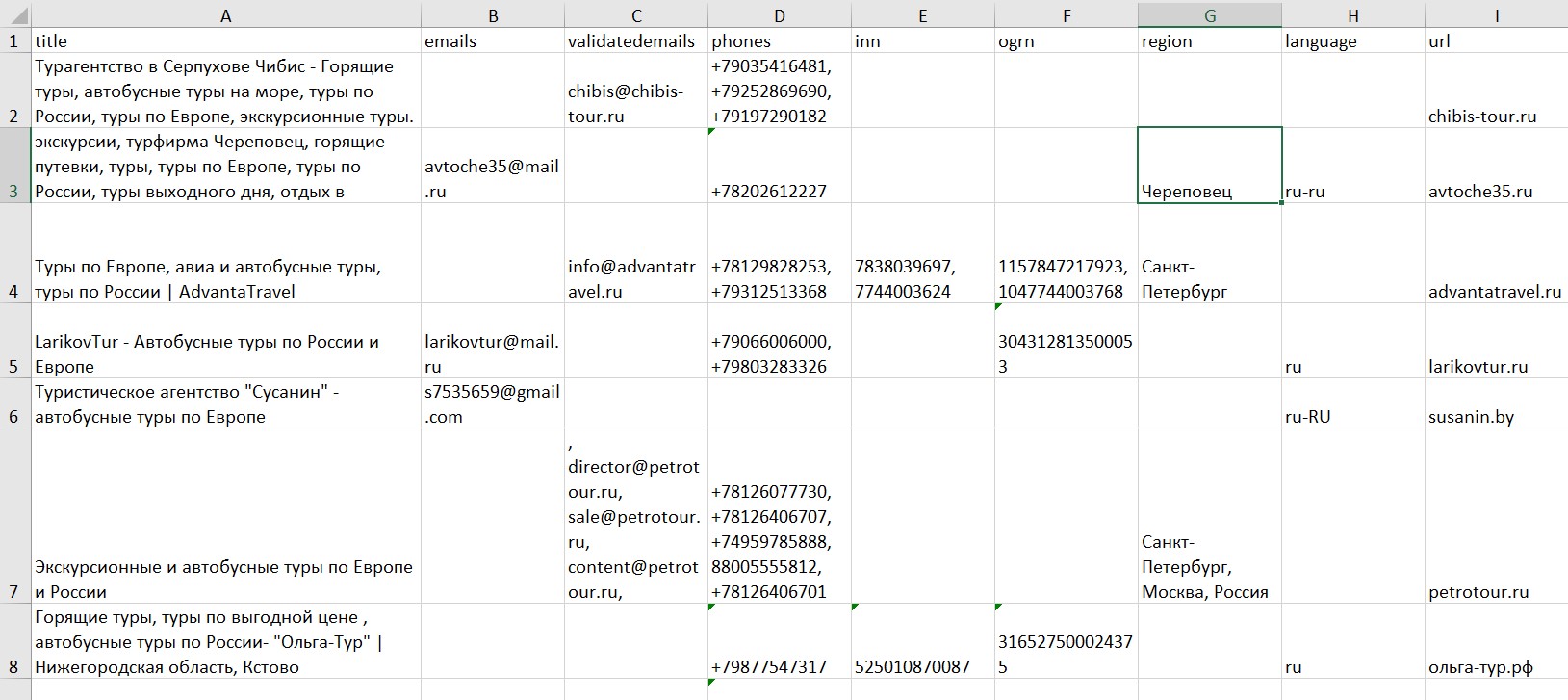Select the LarikovTur title cell
Viewport: 1568px width, 700px height.
(x=226, y=341)
